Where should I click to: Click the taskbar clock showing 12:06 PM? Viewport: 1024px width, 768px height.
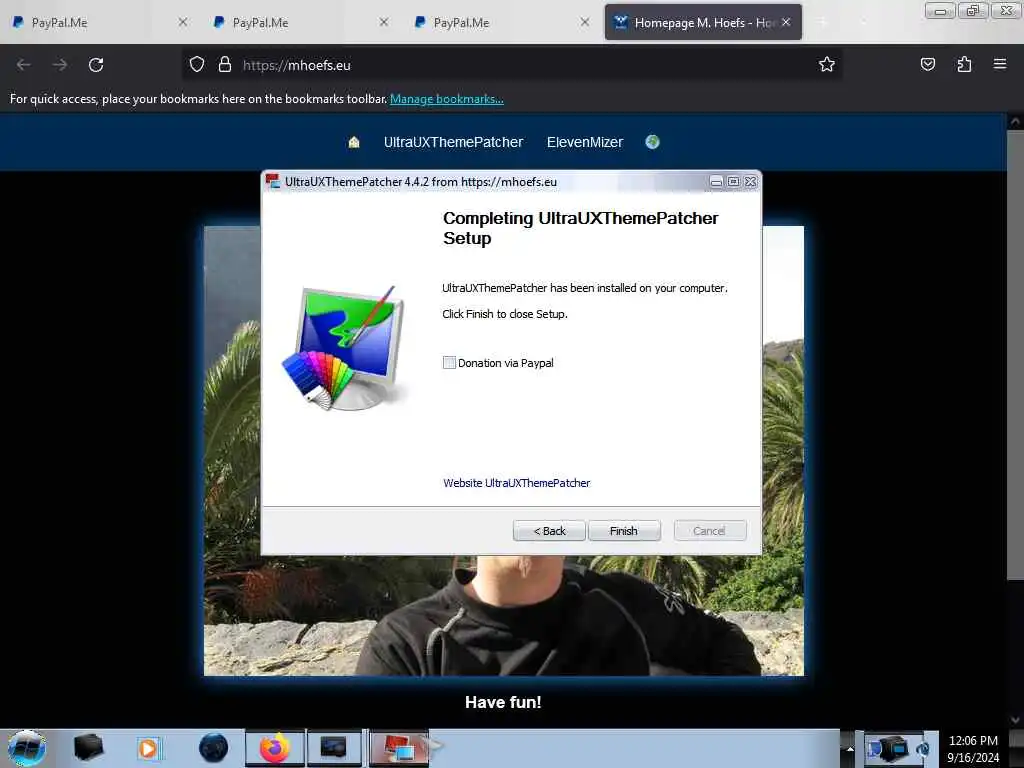[x=973, y=749]
